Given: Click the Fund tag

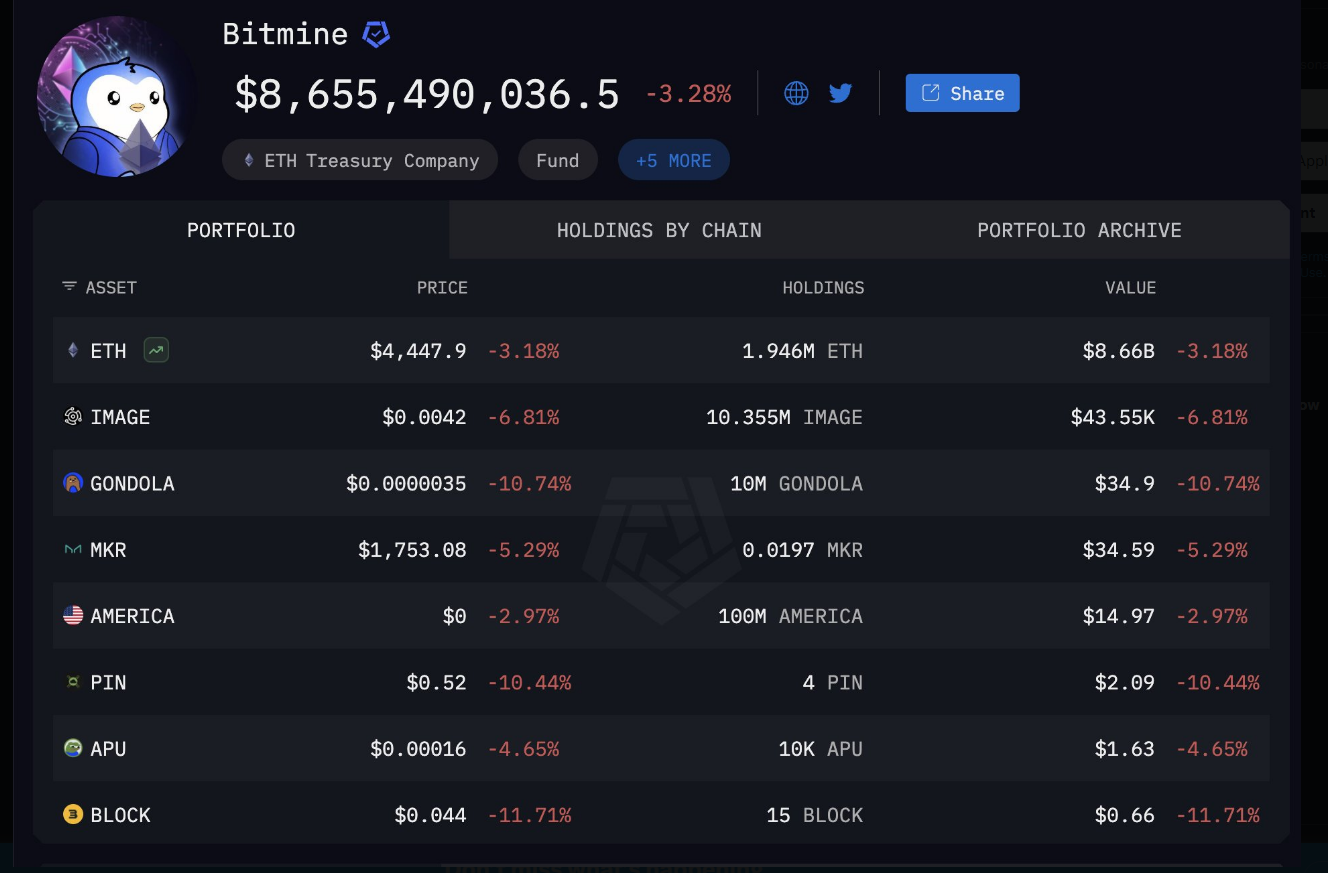Looking at the screenshot, I should 557,160.
